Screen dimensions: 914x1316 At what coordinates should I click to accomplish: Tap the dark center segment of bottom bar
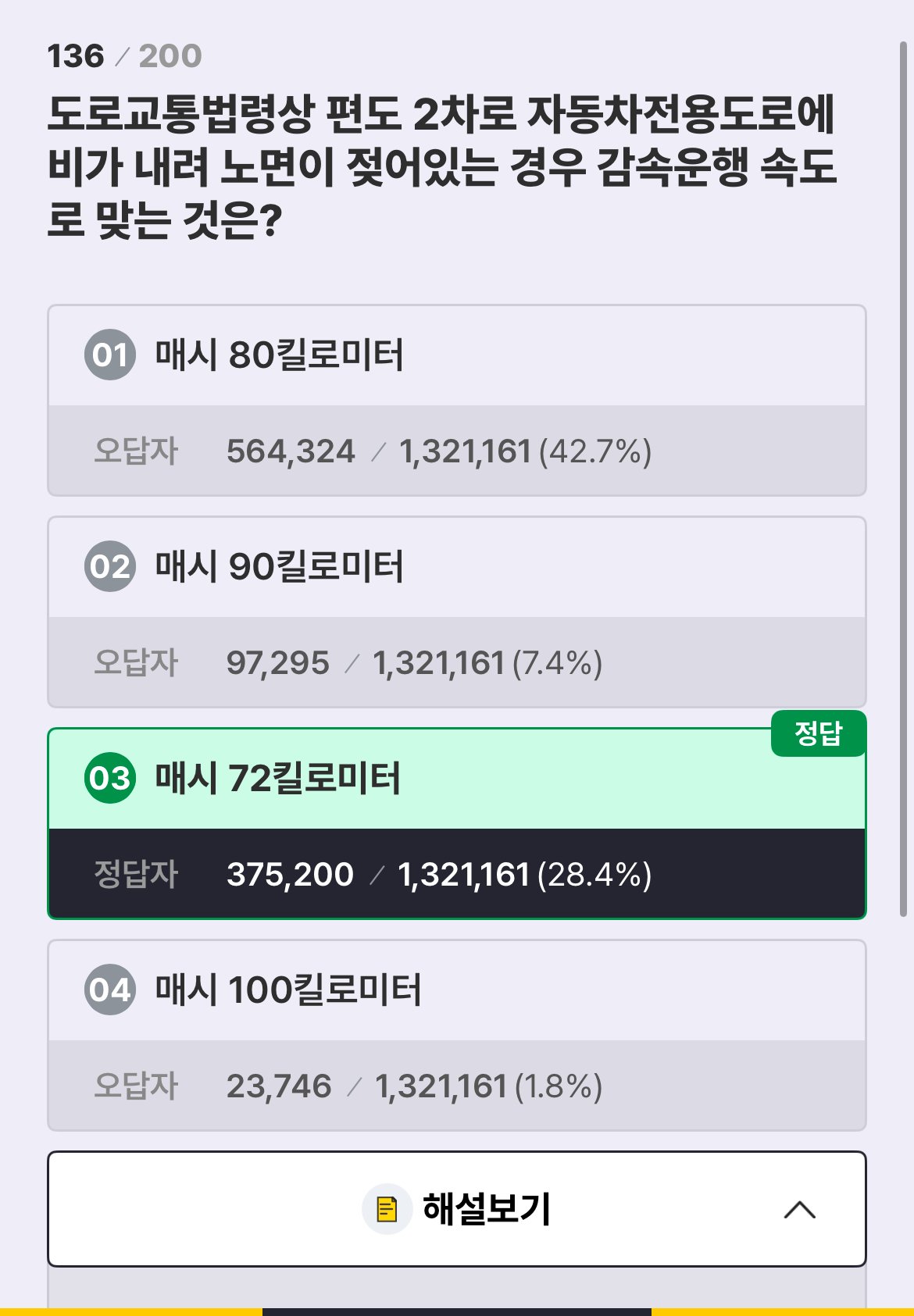(456, 1311)
